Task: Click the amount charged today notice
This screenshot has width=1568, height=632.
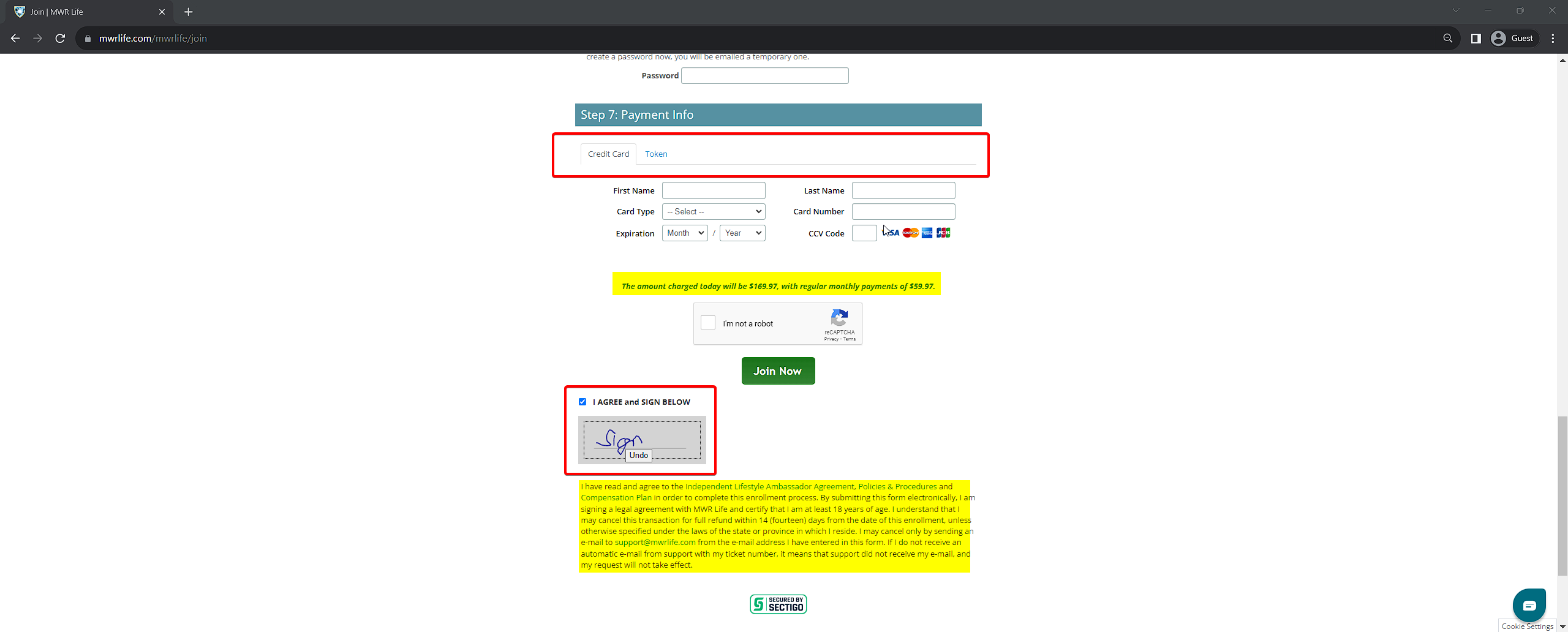Action: tap(777, 285)
